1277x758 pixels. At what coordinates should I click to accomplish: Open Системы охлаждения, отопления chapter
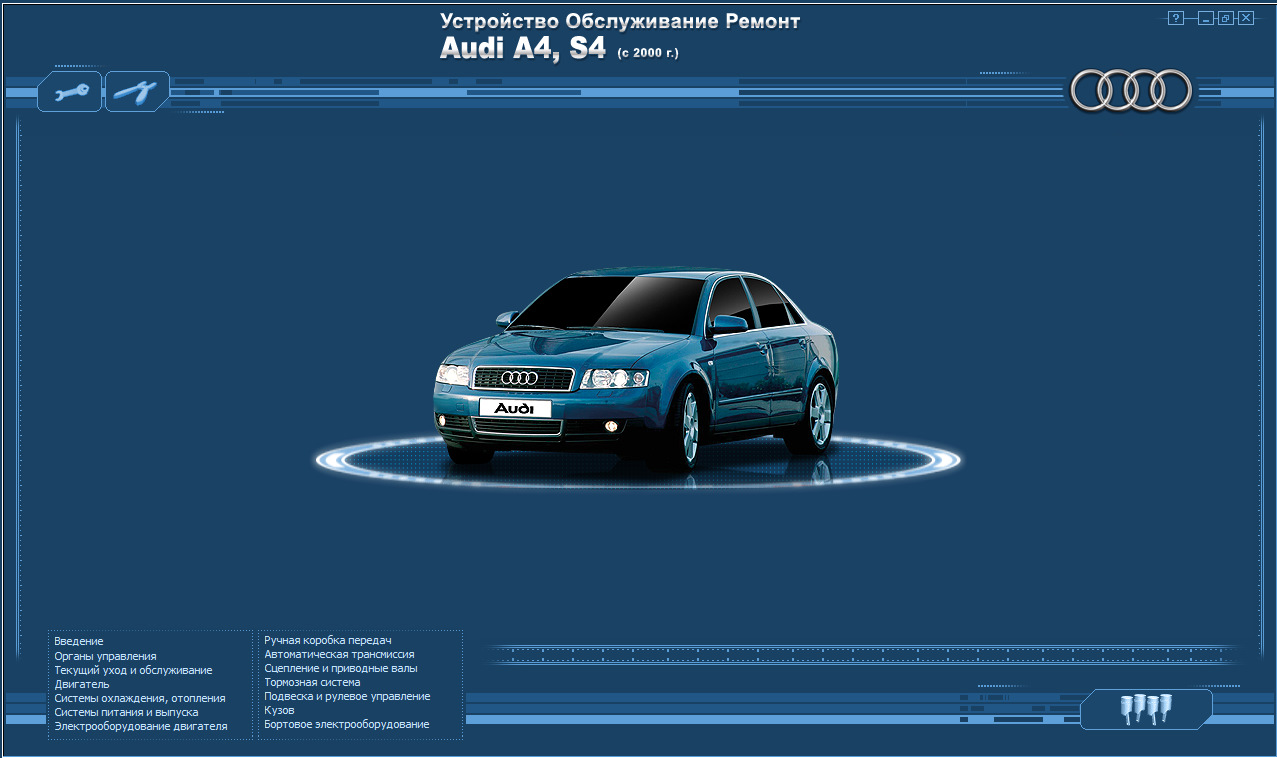coord(140,698)
